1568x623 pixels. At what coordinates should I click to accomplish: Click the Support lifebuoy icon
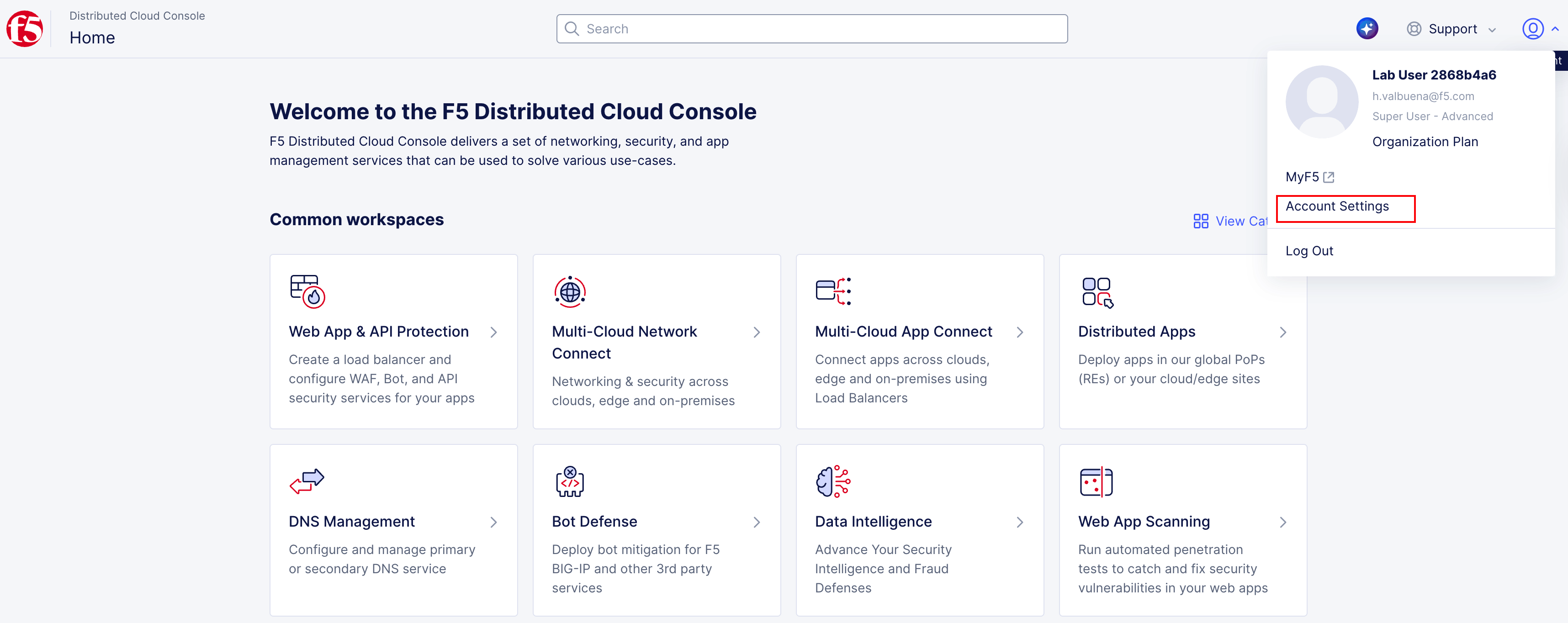coord(1414,29)
